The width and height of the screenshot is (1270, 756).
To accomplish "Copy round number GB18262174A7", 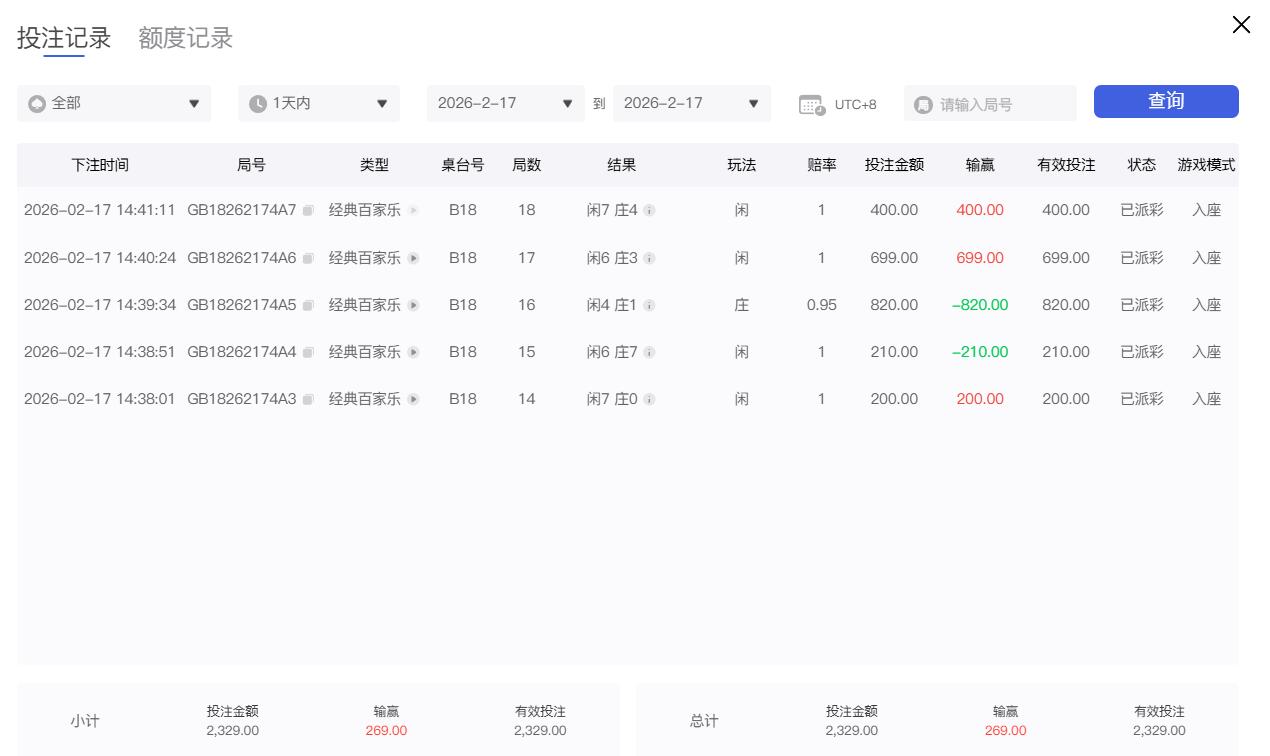I will (x=308, y=211).
